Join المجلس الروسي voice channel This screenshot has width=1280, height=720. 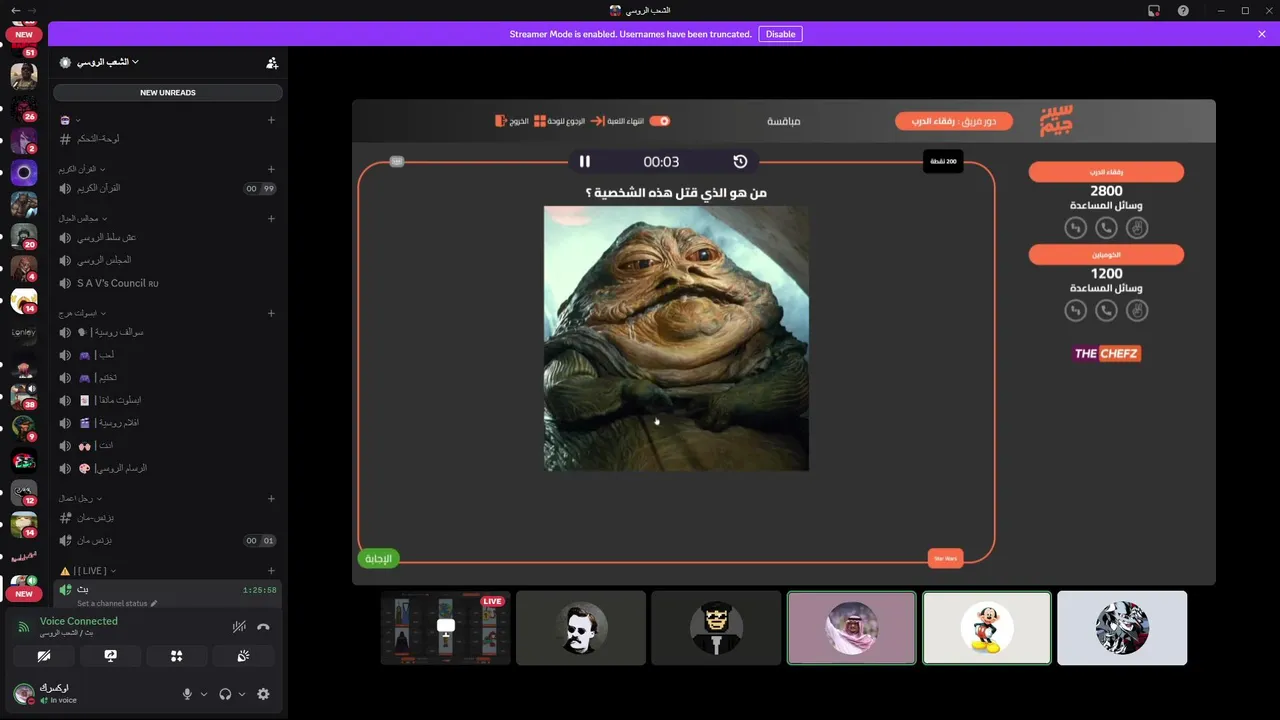point(167,260)
